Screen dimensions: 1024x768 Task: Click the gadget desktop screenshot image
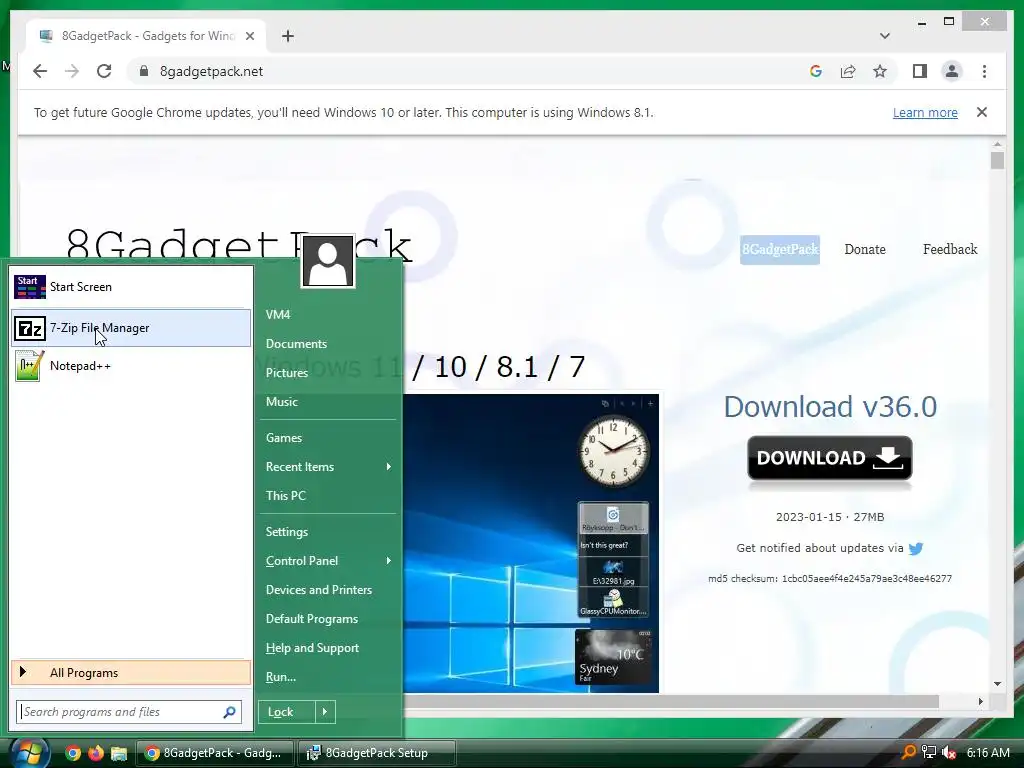pos(531,543)
